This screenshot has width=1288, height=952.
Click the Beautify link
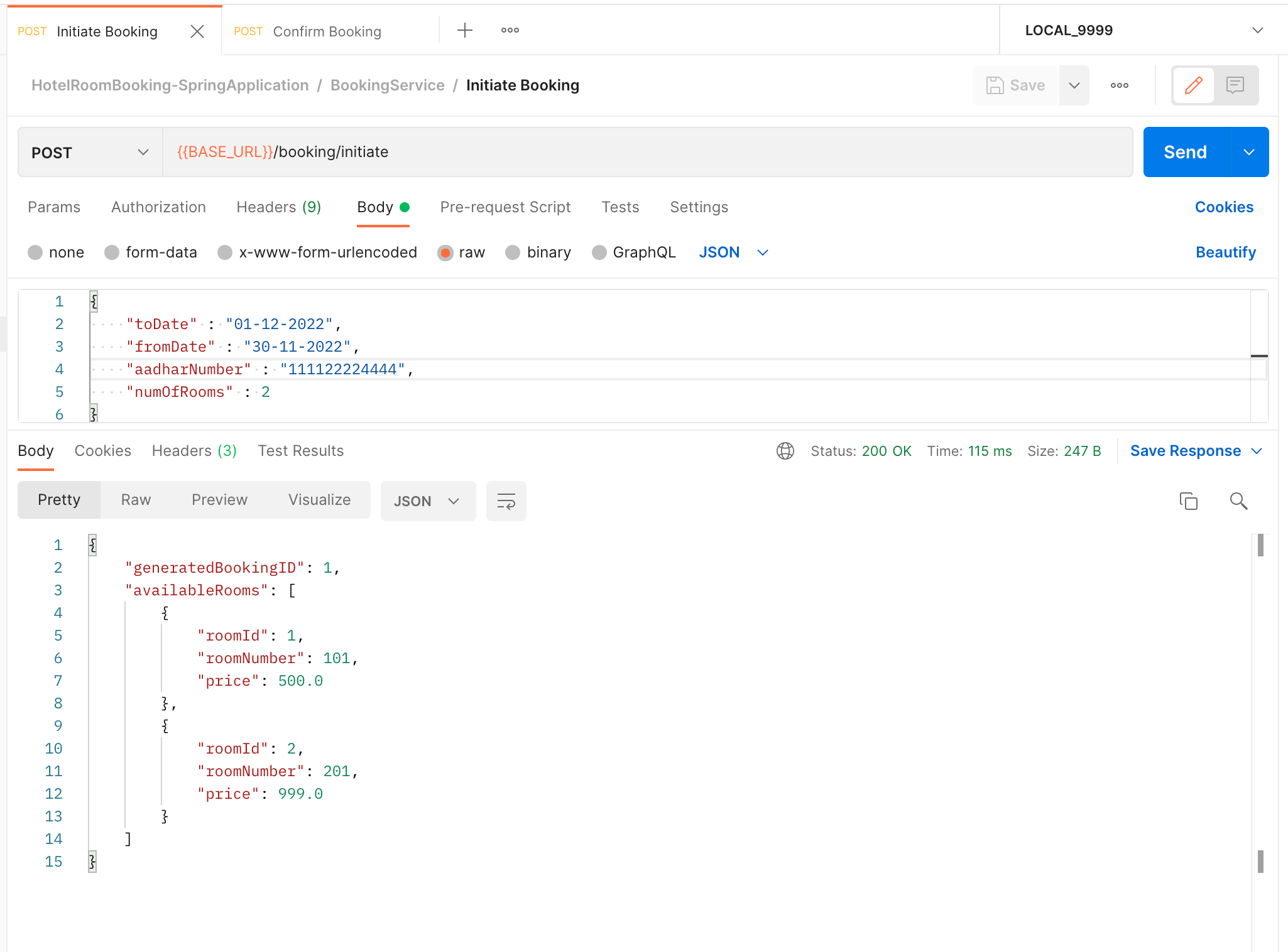(x=1225, y=252)
